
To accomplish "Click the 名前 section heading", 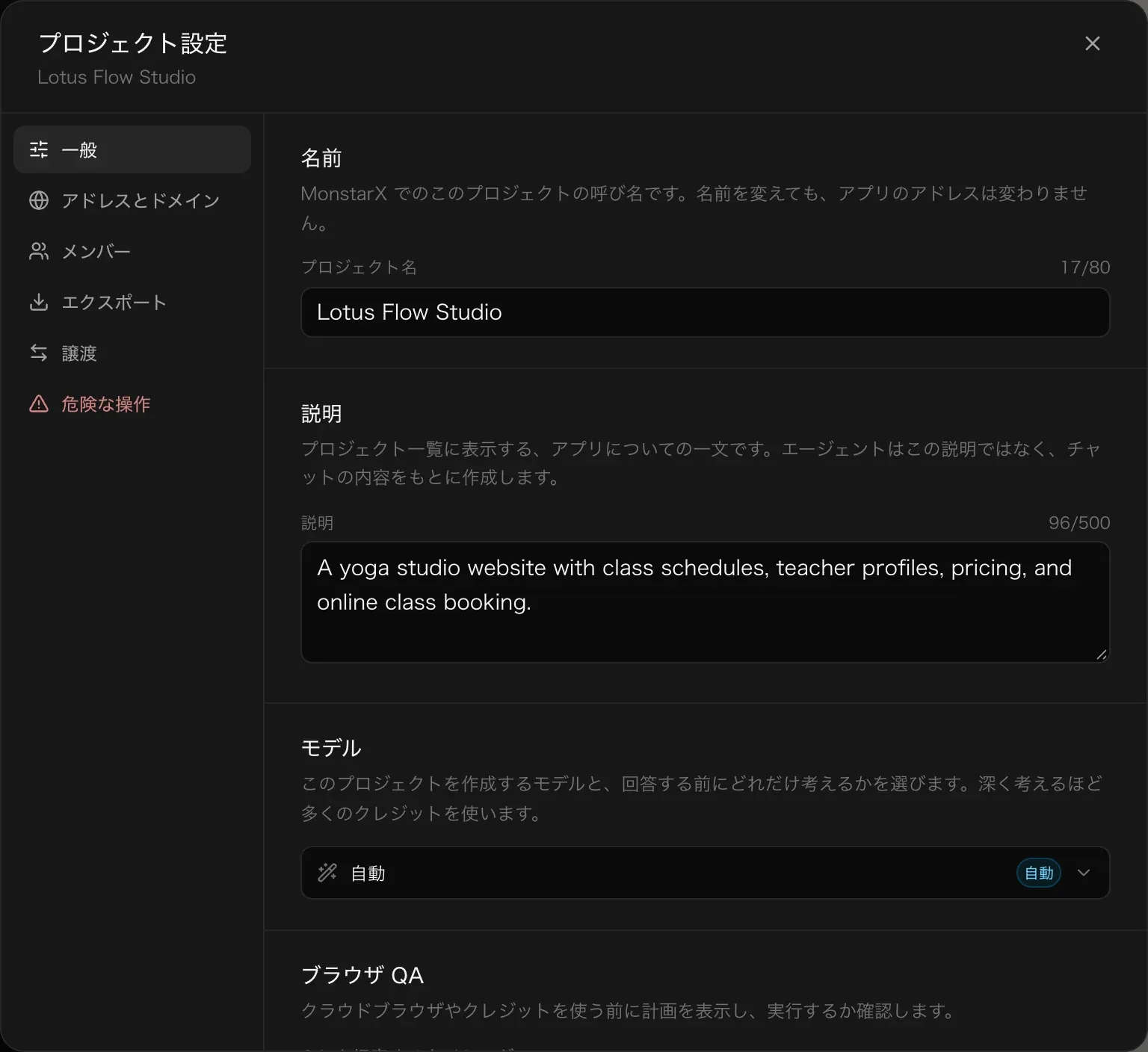I will (321, 158).
